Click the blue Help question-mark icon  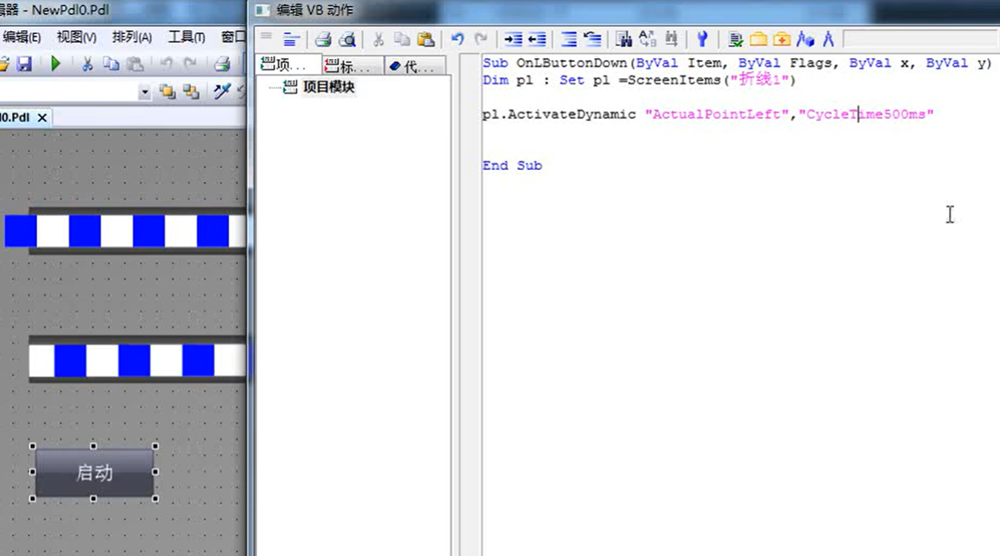(703, 40)
